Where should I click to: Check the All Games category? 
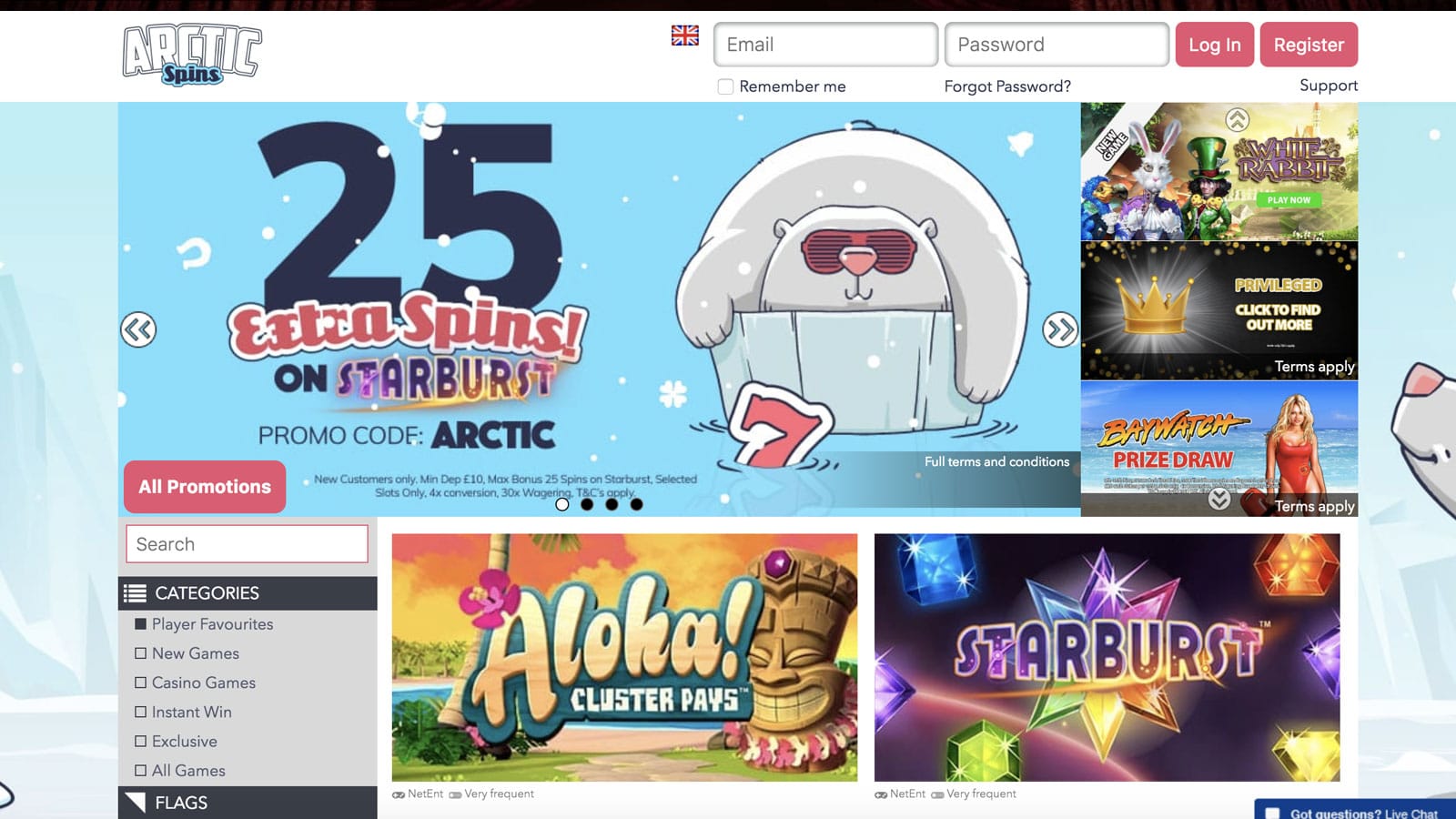click(140, 771)
